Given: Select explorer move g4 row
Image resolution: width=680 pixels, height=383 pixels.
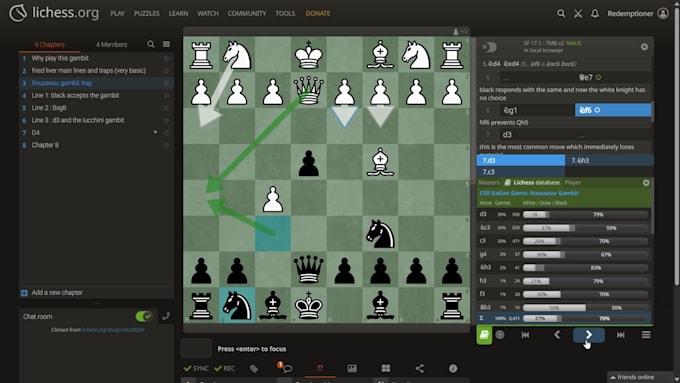Looking at the screenshot, I should point(564,255).
